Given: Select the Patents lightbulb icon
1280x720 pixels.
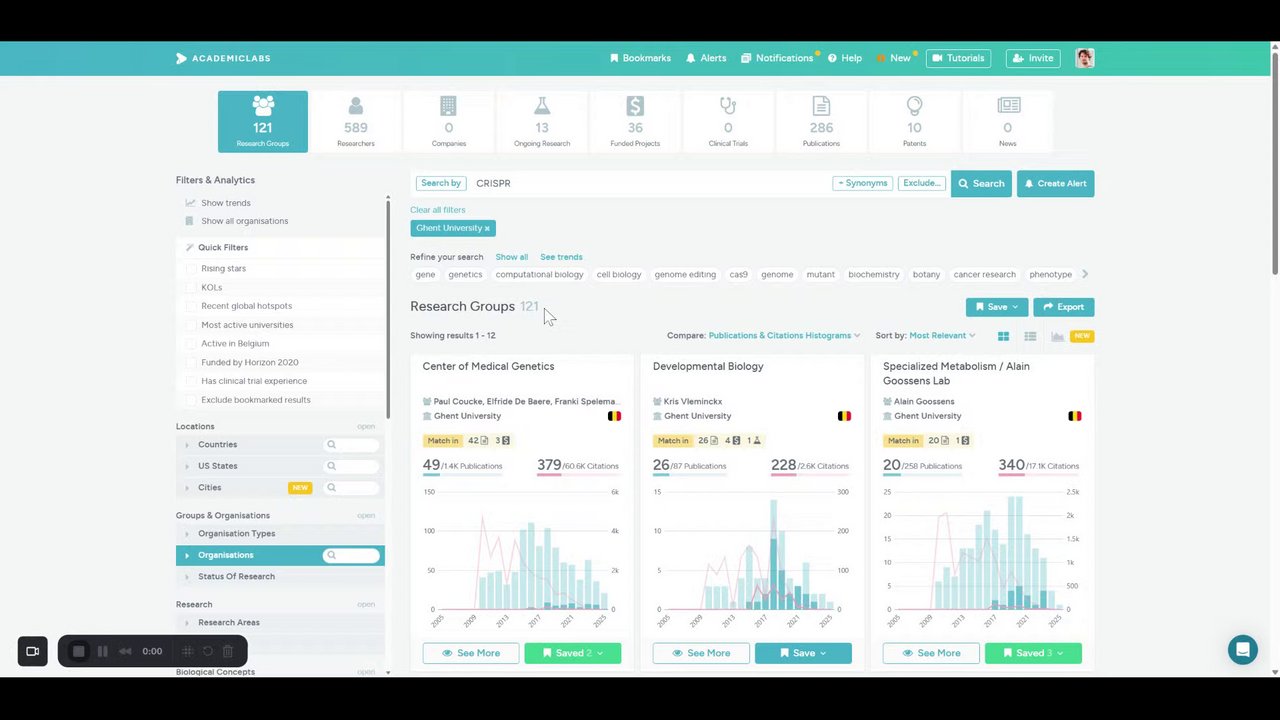Looking at the screenshot, I should pos(914,106).
